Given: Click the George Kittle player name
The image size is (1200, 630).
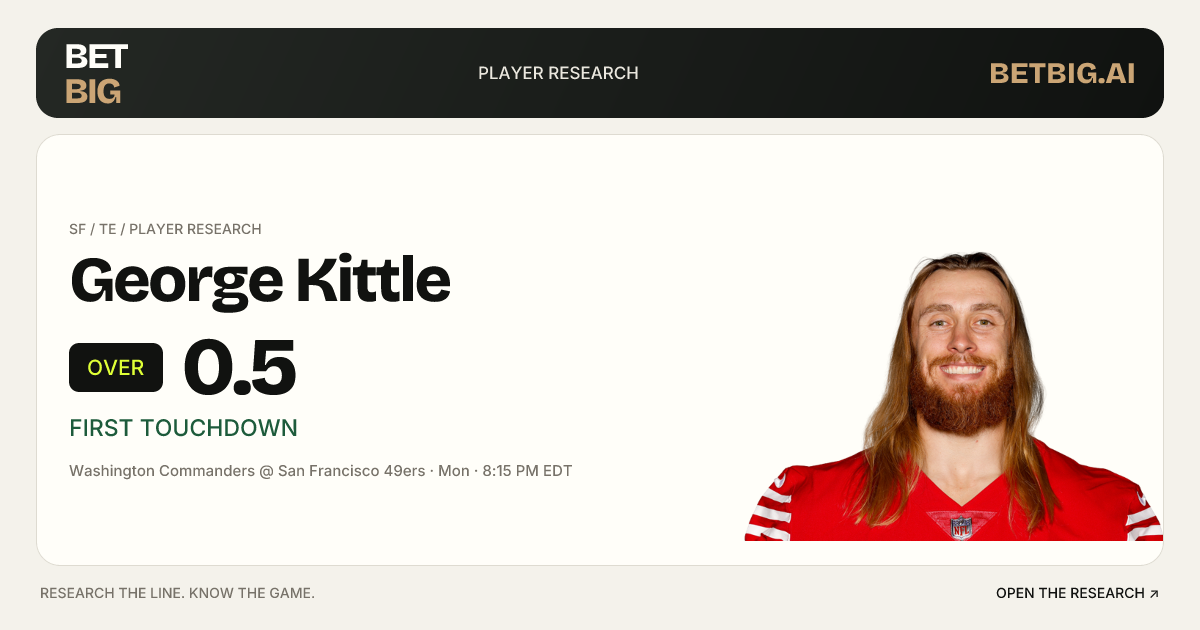Looking at the screenshot, I should [x=260, y=281].
